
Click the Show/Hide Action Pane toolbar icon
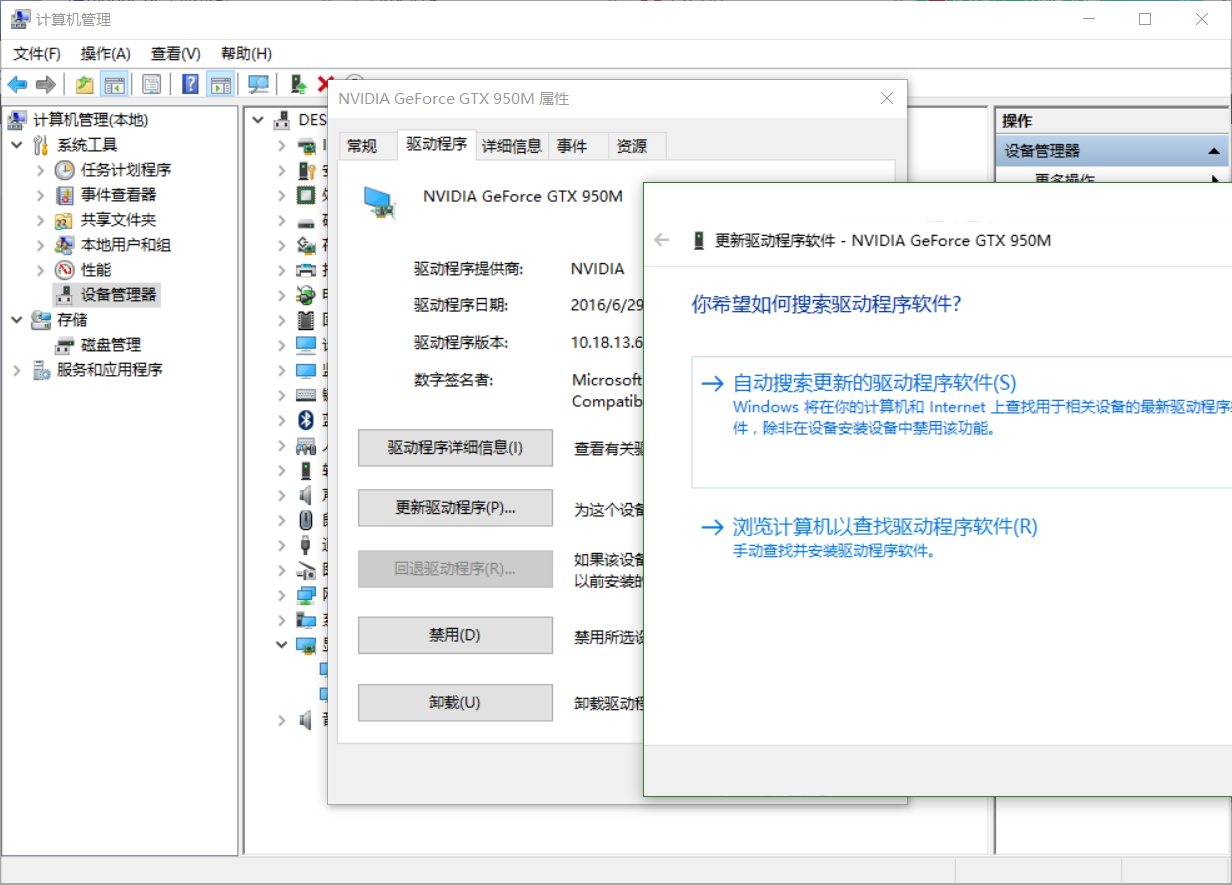[x=220, y=84]
